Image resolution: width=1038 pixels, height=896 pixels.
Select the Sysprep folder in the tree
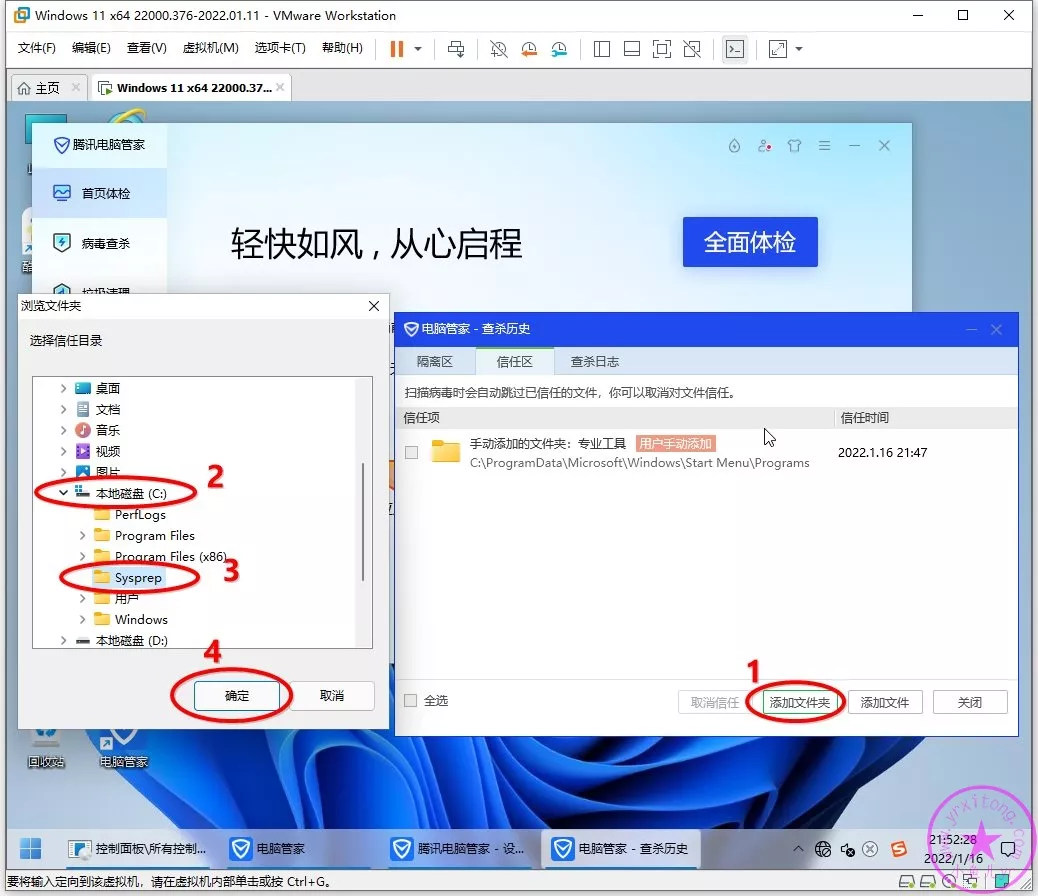pos(137,578)
